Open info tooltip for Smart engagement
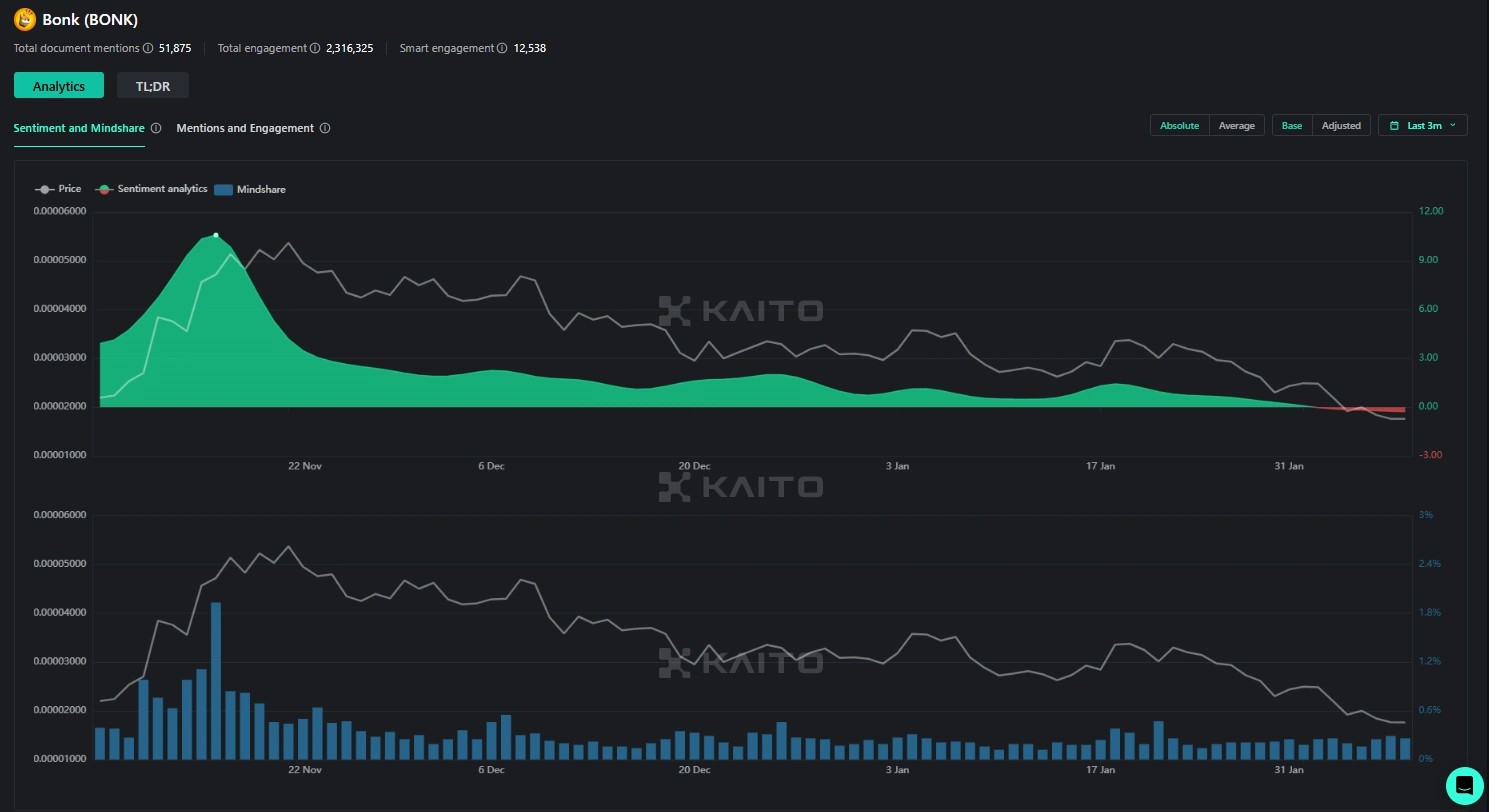Viewport: 1489px width, 812px height. click(502, 48)
